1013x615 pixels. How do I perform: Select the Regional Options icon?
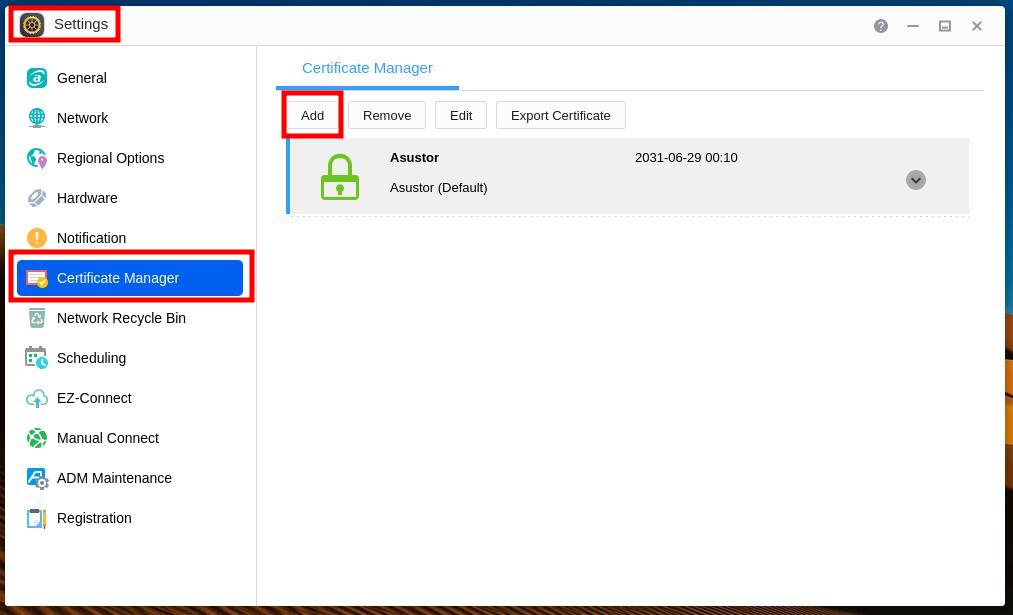[x=37, y=158]
